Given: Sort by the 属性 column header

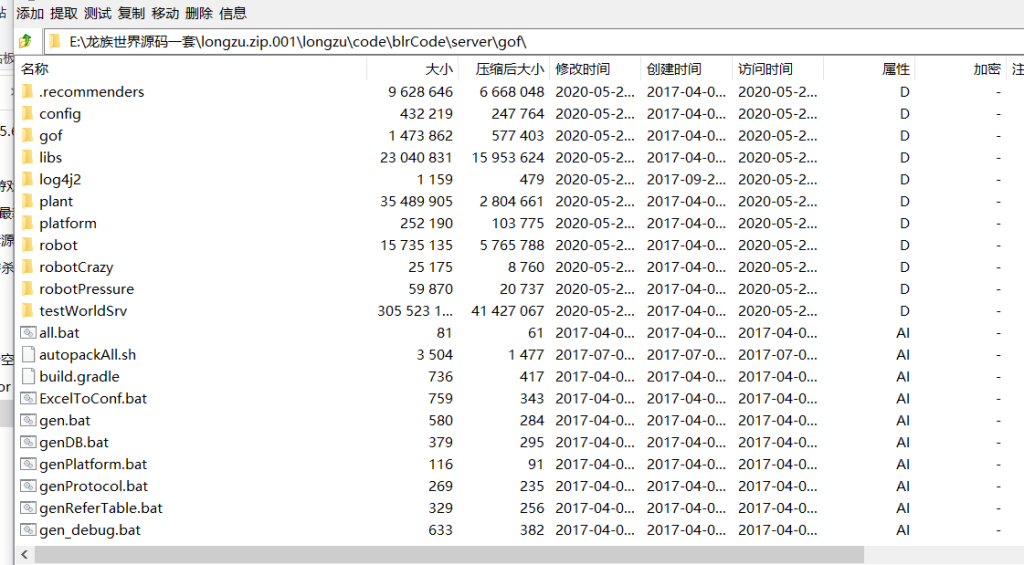Looking at the screenshot, I should pos(869,69).
